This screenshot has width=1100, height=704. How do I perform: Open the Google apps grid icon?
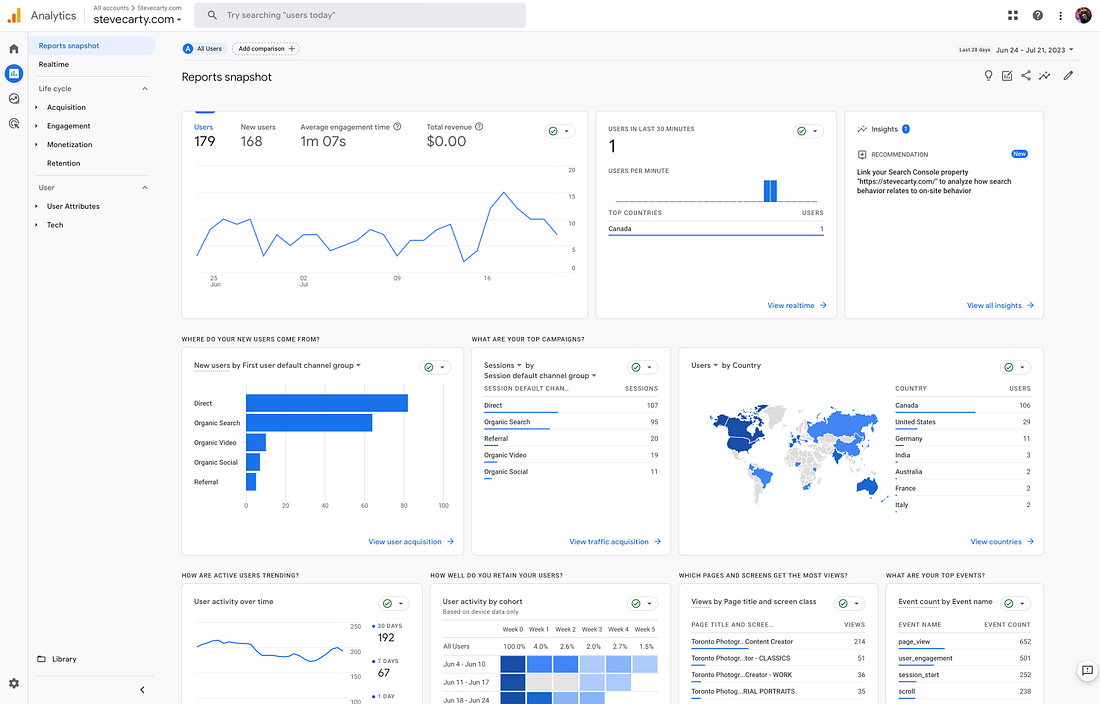[1013, 15]
